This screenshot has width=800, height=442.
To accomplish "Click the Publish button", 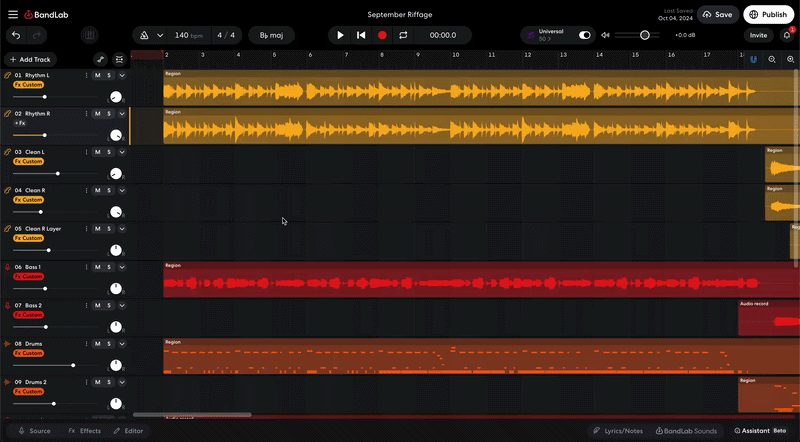I will [768, 15].
